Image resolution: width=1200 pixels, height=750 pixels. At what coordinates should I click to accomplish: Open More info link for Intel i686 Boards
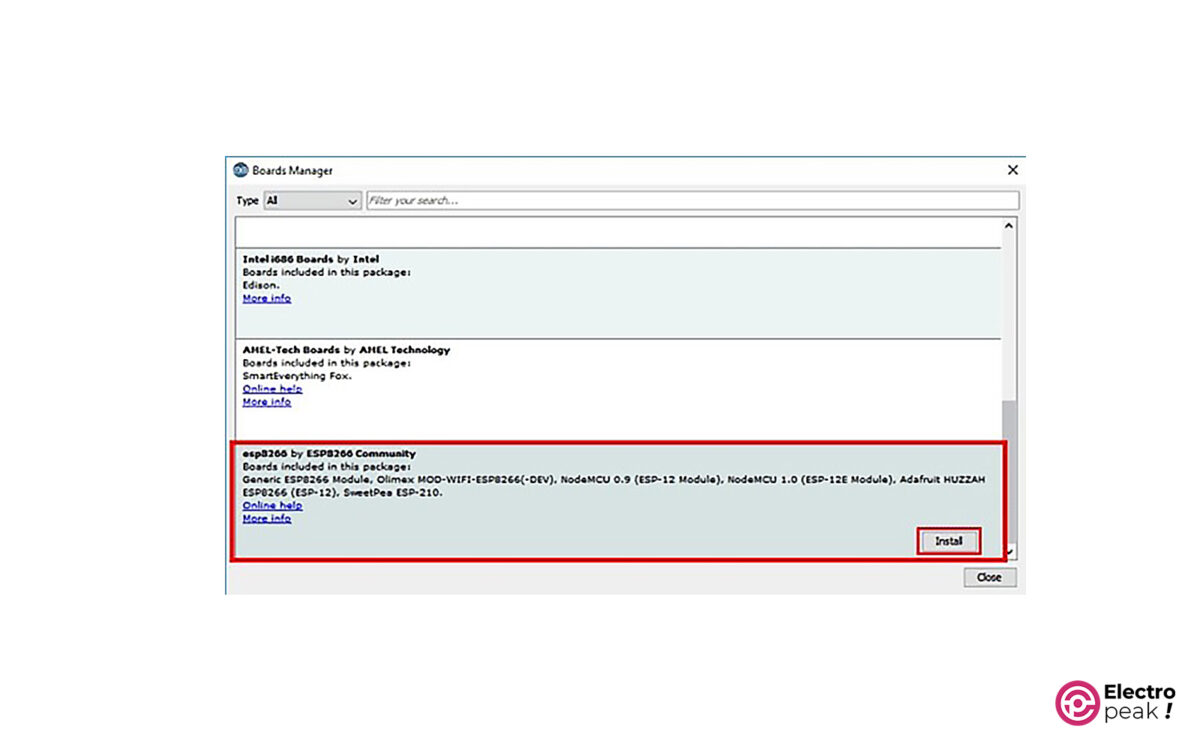(267, 298)
